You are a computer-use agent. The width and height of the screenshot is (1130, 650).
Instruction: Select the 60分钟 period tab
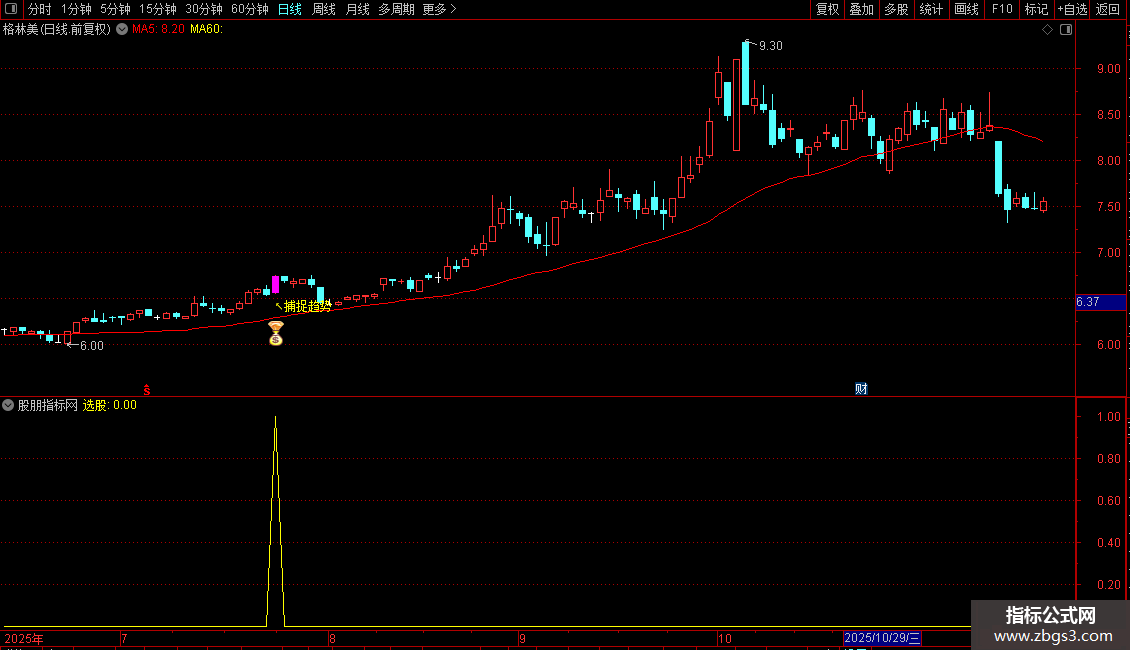(250, 9)
